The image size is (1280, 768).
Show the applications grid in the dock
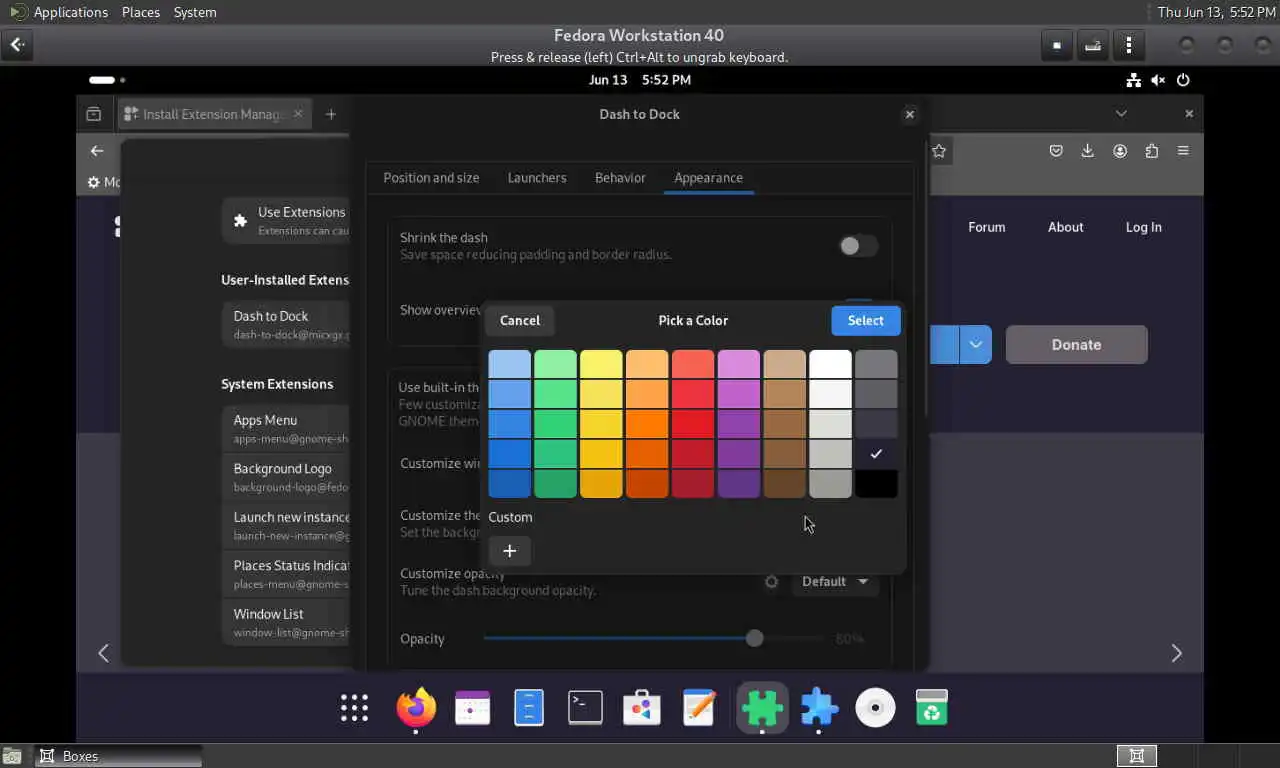click(x=354, y=708)
